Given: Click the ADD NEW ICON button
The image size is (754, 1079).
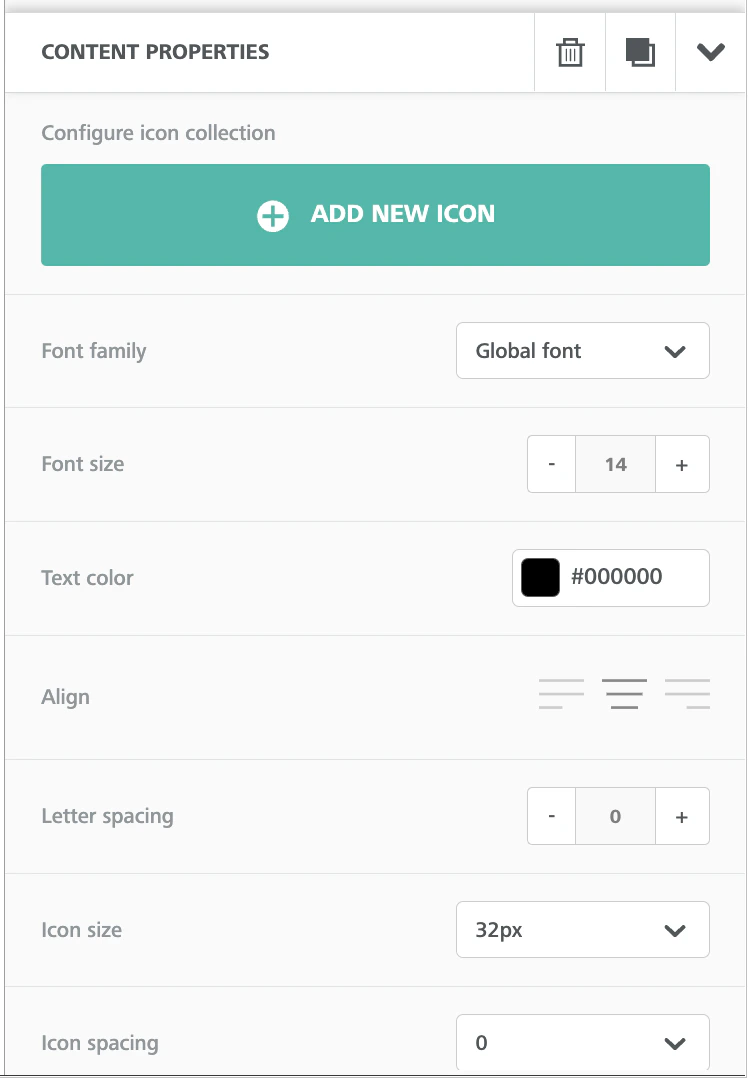Looking at the screenshot, I should (x=375, y=214).
